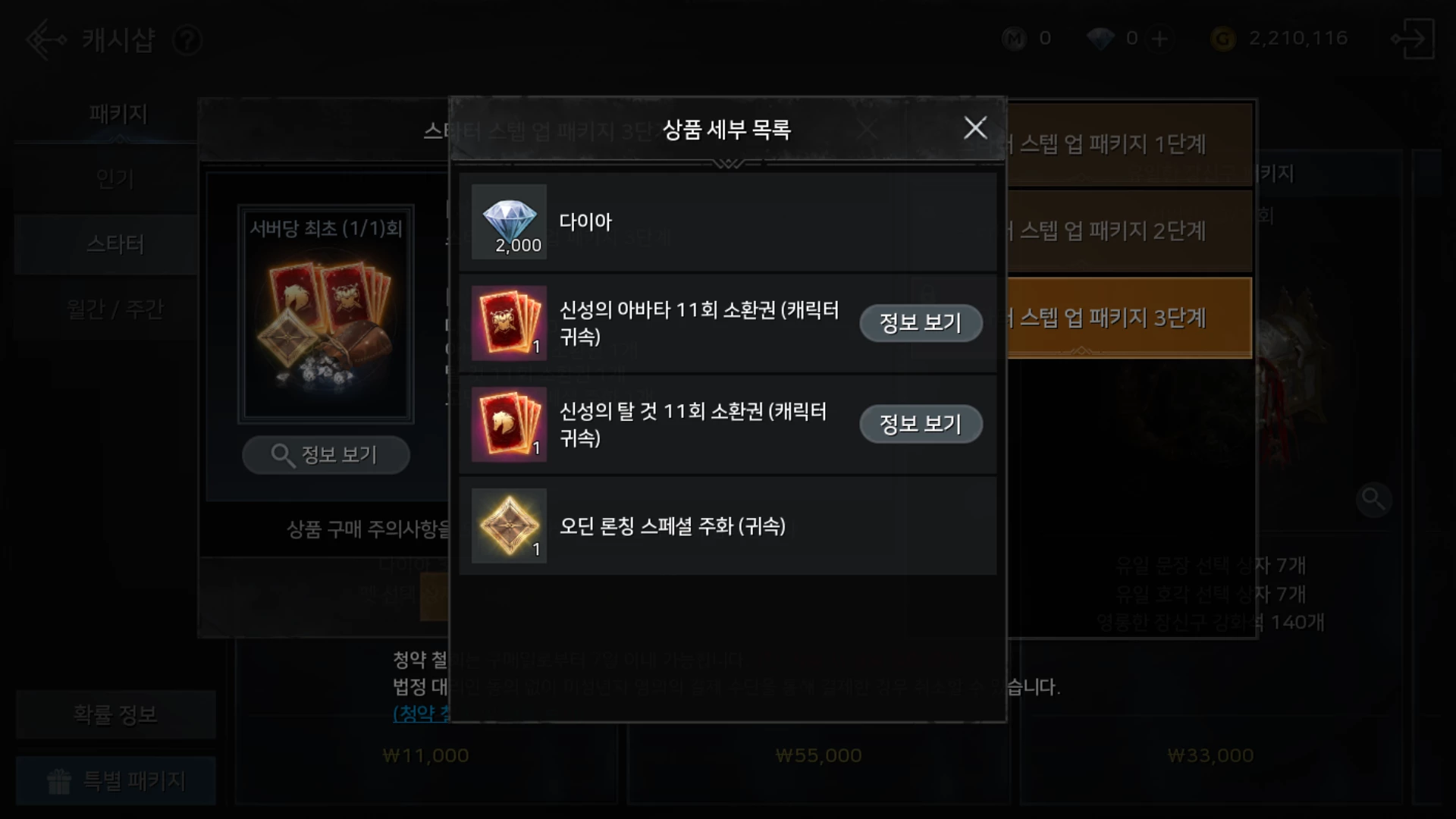
Task: Open the 확률 정보 button
Action: [x=115, y=714]
